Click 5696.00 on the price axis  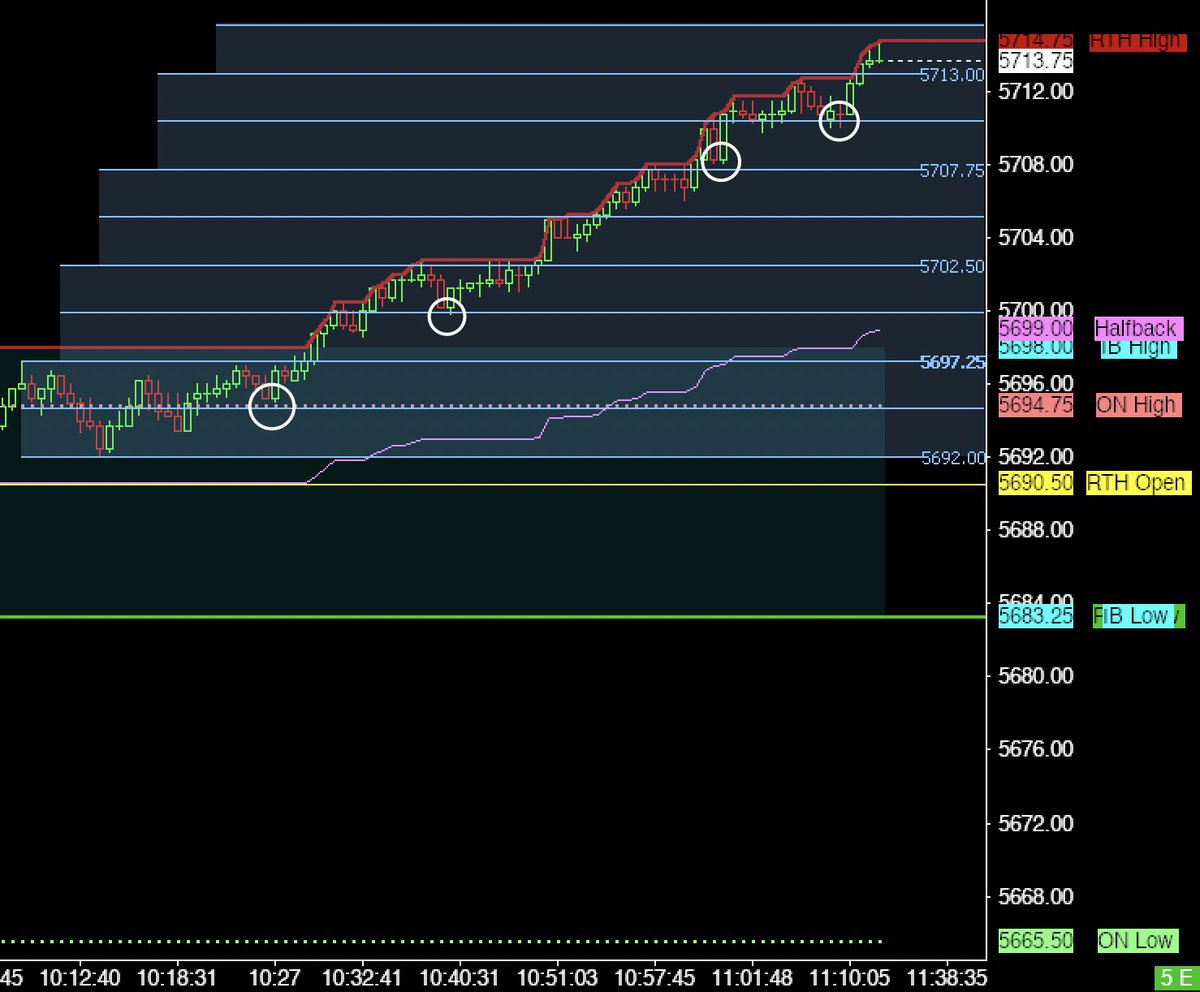1036,383
